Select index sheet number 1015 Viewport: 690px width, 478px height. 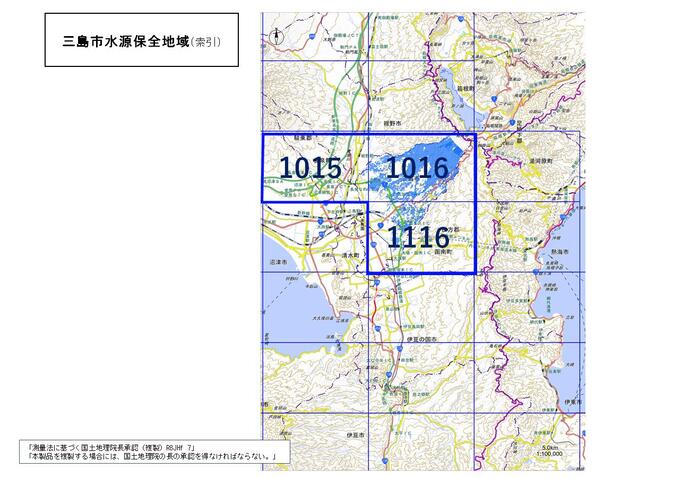click(x=311, y=168)
